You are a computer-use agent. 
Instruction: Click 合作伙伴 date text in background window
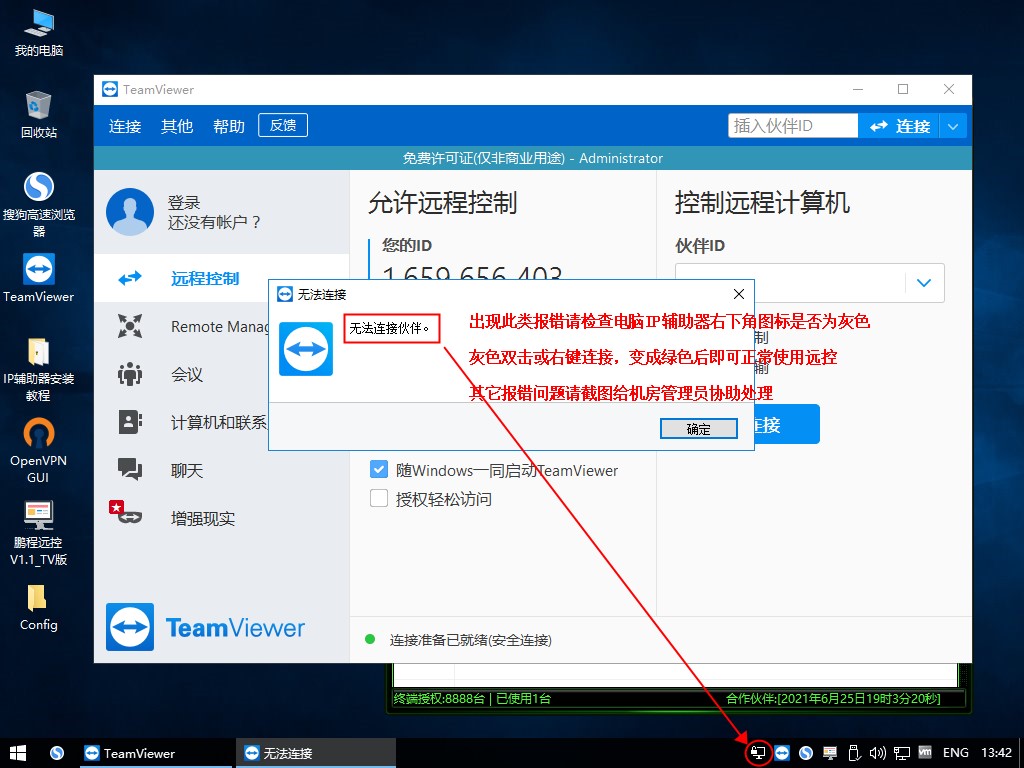pyautogui.click(x=833, y=698)
